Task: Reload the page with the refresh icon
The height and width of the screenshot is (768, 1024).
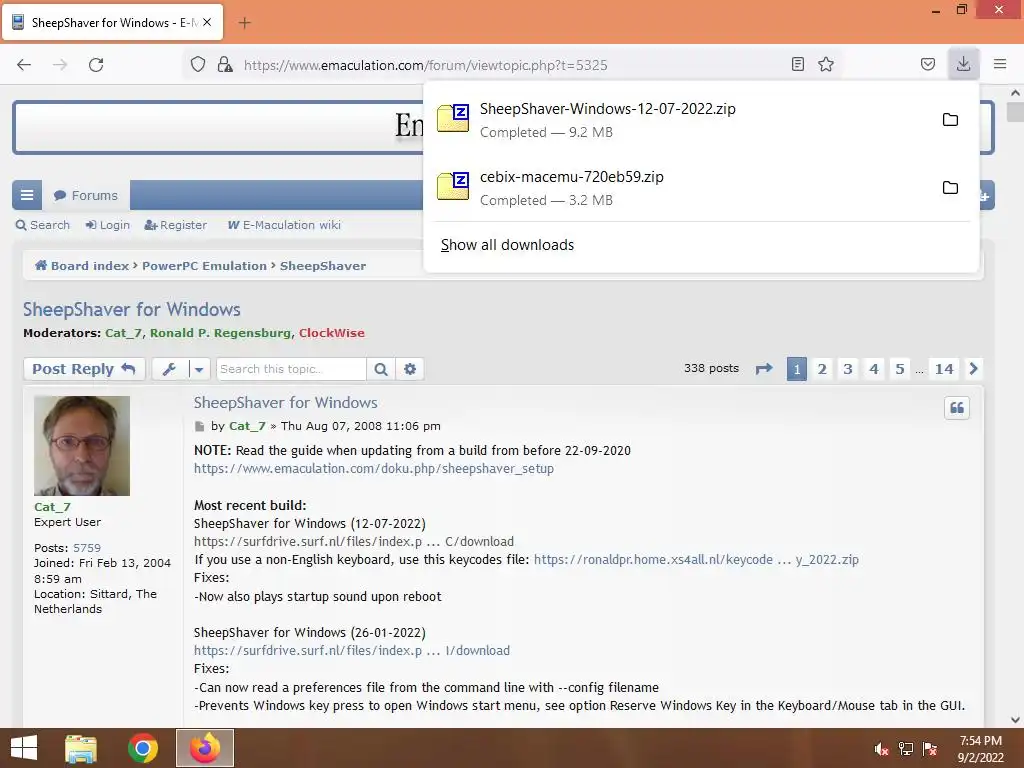Action: pyautogui.click(x=96, y=65)
